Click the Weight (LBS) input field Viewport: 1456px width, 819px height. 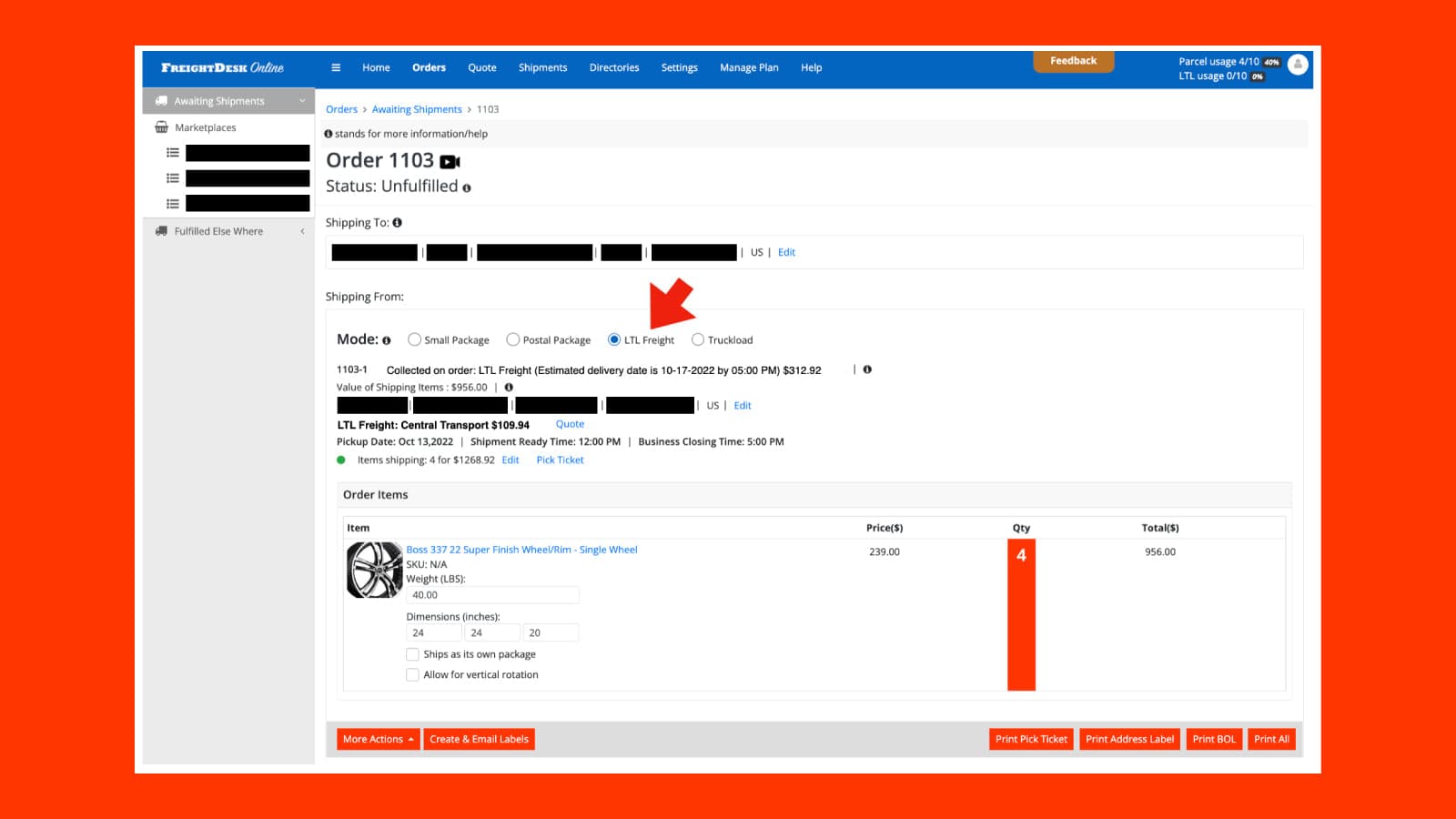point(491,595)
